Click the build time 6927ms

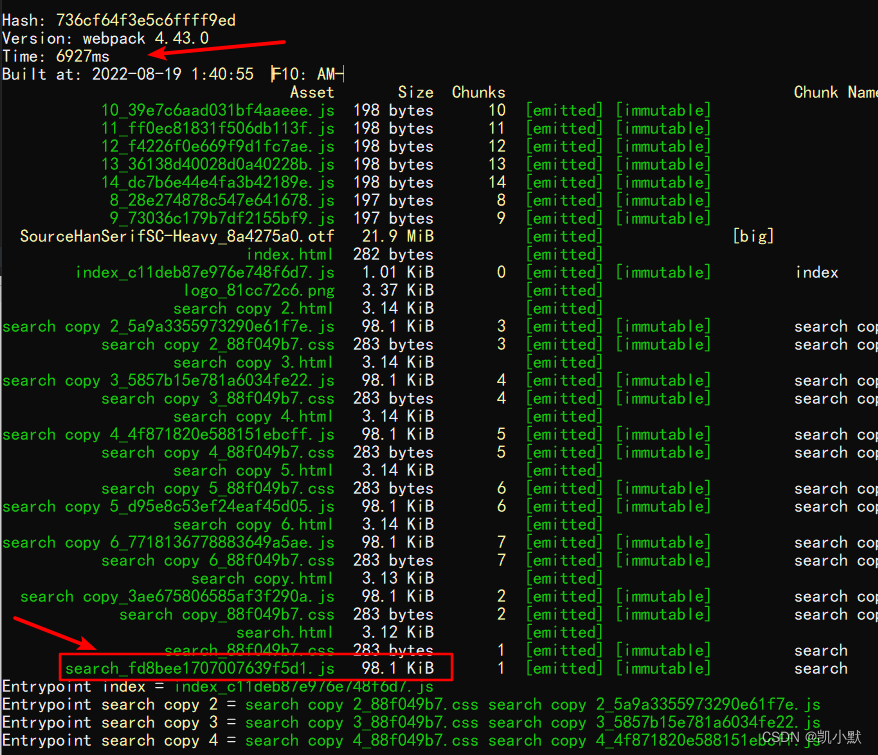coord(83,56)
